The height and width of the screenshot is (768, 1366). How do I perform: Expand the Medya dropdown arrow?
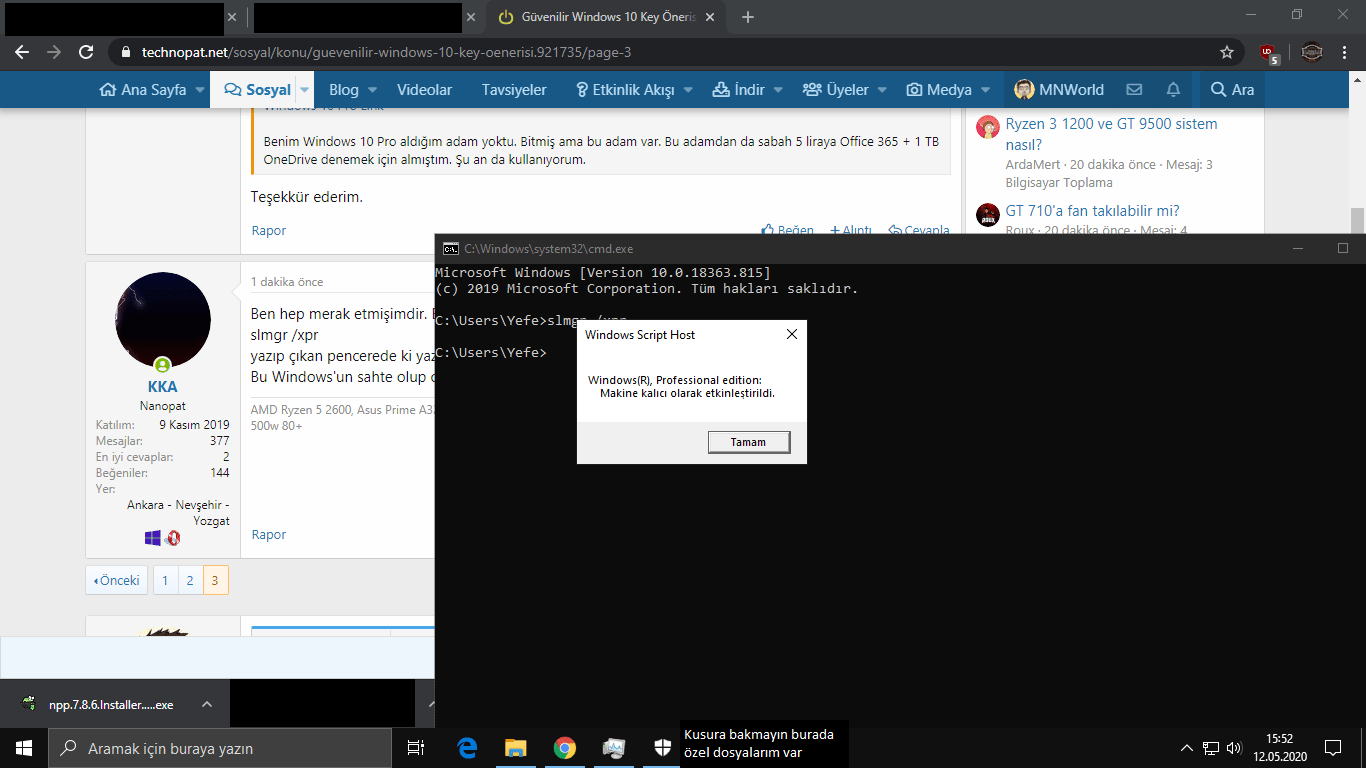[x=985, y=90]
